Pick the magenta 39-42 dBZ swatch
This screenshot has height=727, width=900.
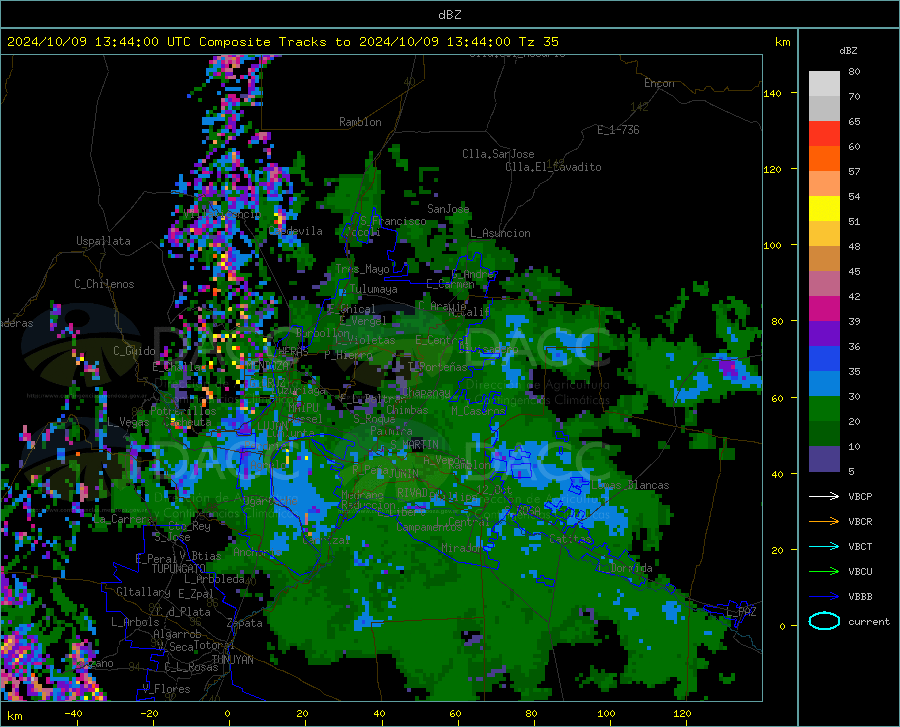[824, 309]
